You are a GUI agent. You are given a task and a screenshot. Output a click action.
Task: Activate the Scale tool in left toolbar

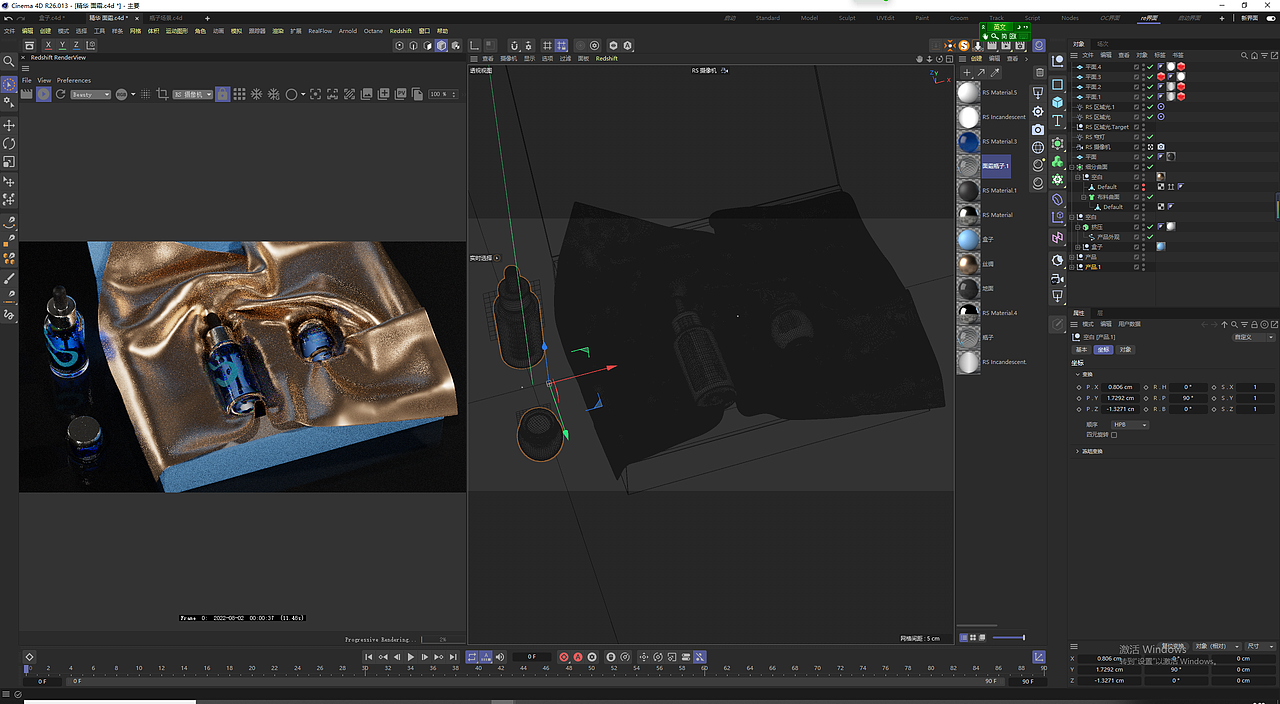click(9, 161)
